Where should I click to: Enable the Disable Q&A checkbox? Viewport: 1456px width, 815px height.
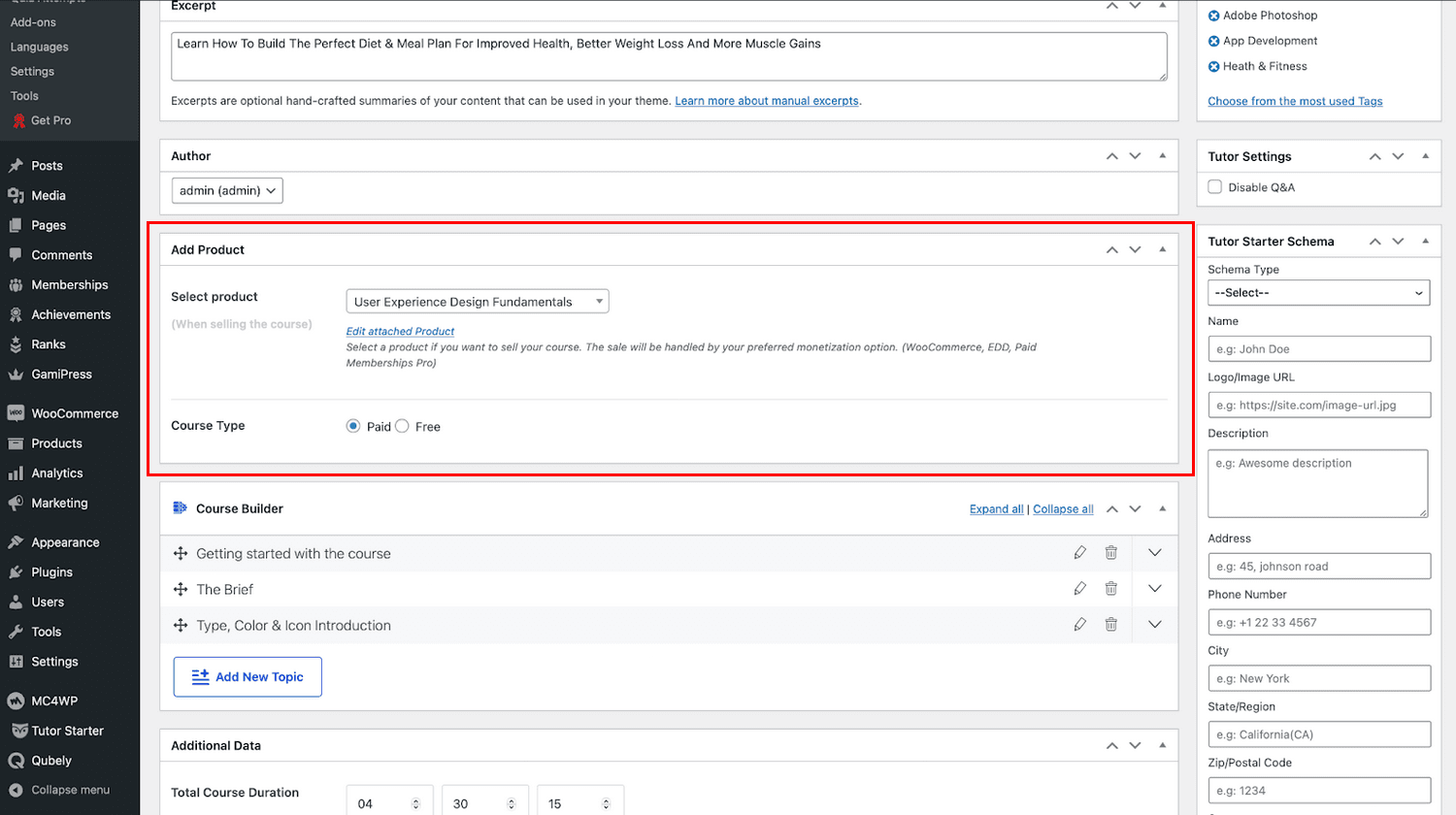click(1214, 187)
